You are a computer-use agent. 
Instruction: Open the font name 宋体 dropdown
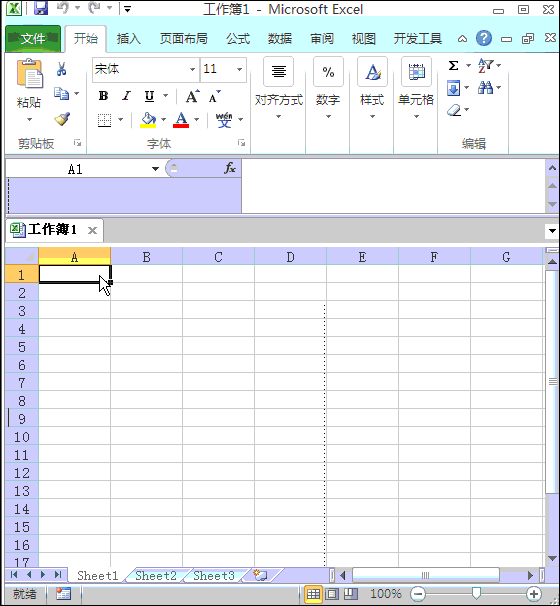(x=192, y=70)
